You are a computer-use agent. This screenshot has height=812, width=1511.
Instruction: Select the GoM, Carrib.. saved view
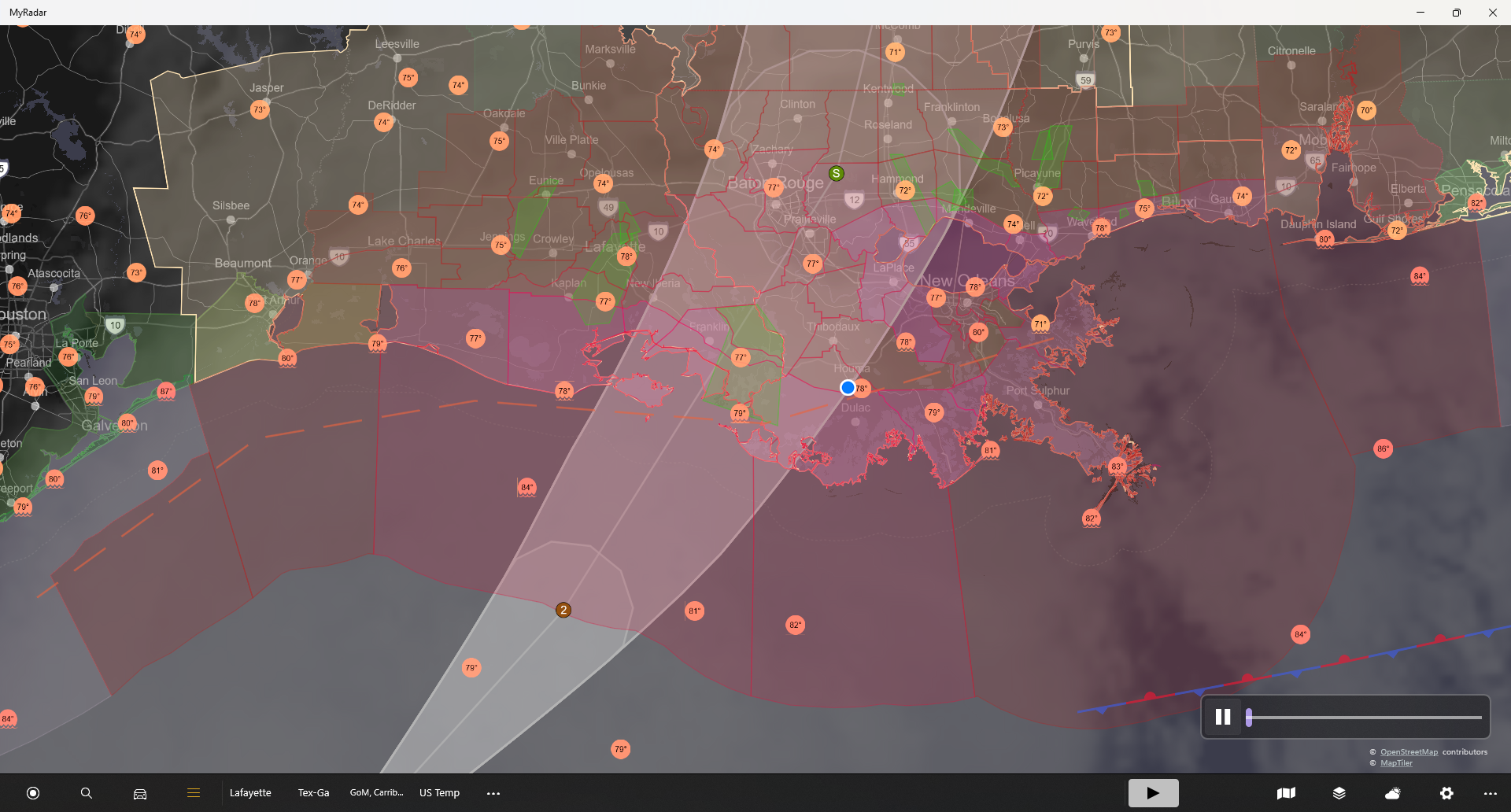pyautogui.click(x=376, y=793)
